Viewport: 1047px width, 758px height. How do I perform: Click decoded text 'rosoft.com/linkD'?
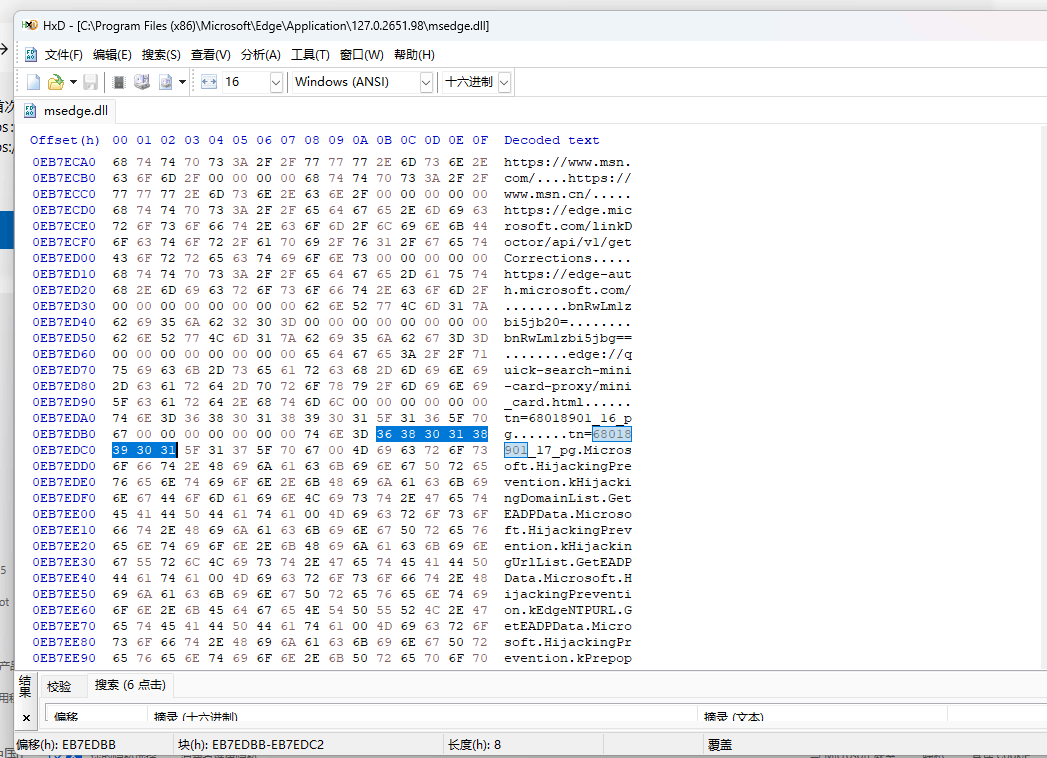[x=568, y=226]
